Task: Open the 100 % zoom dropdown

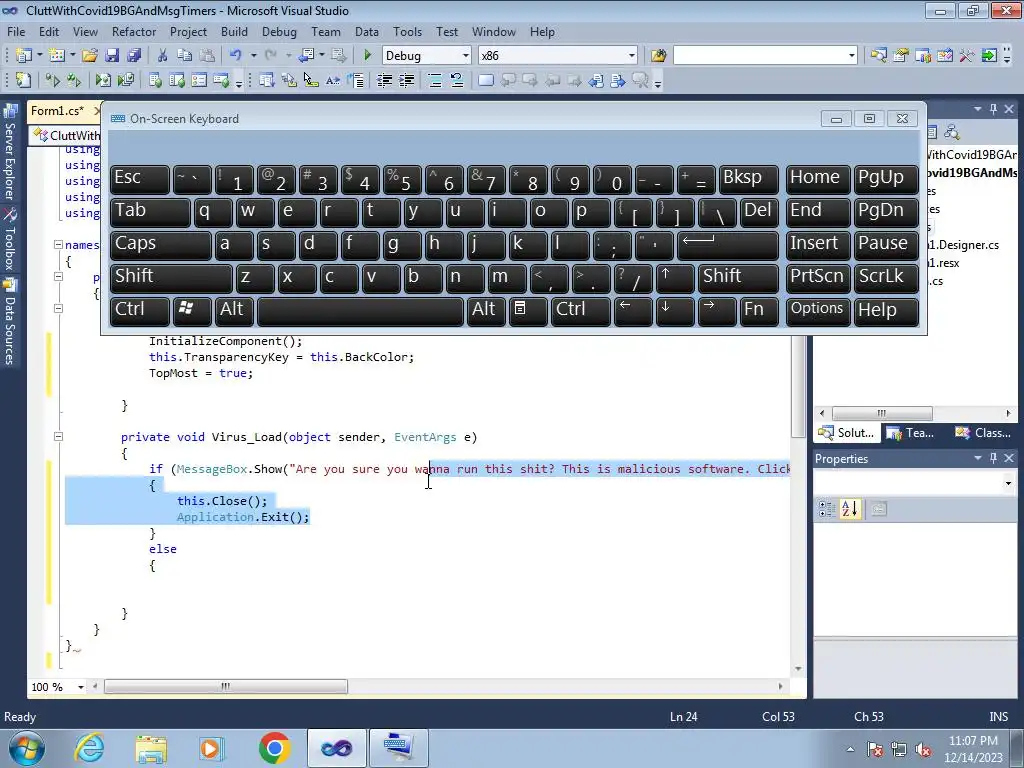Action: pos(81,687)
